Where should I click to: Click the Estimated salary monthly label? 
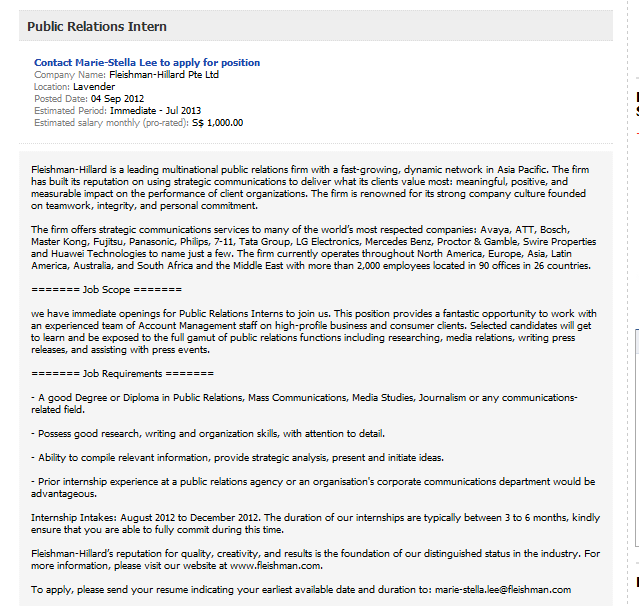click(x=111, y=123)
